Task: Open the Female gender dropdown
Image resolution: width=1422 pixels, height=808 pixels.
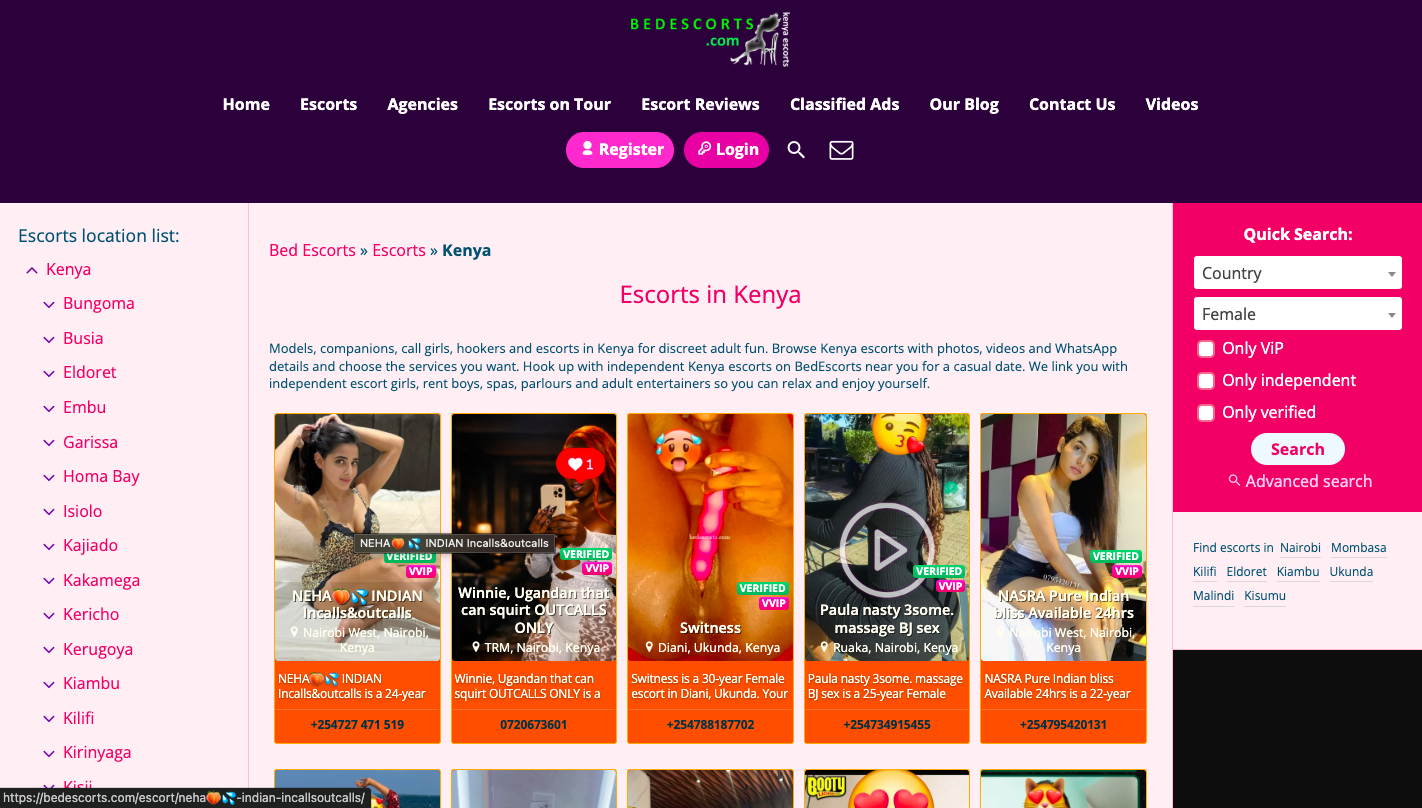Action: coord(1297,314)
